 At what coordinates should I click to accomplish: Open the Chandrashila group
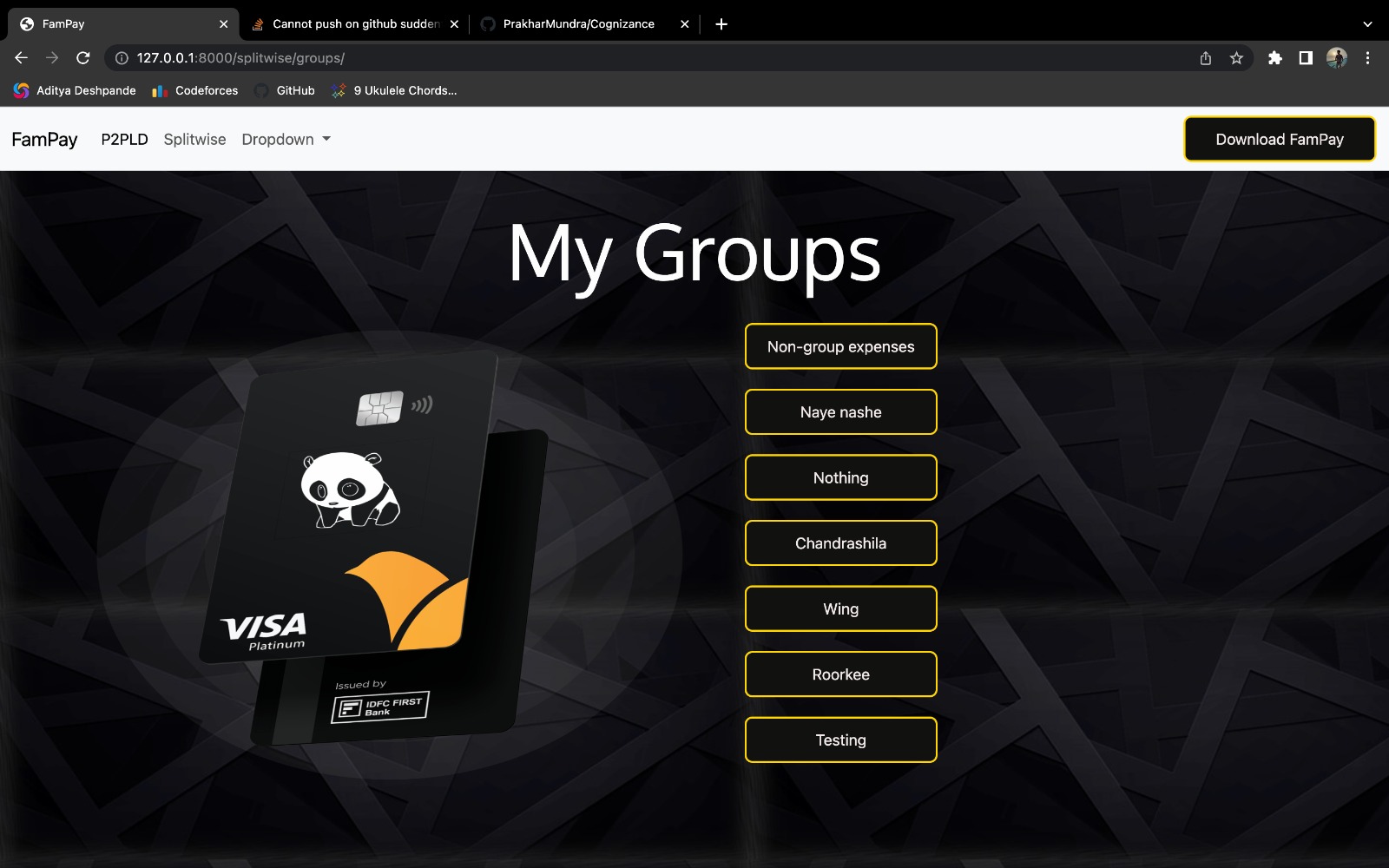point(841,543)
